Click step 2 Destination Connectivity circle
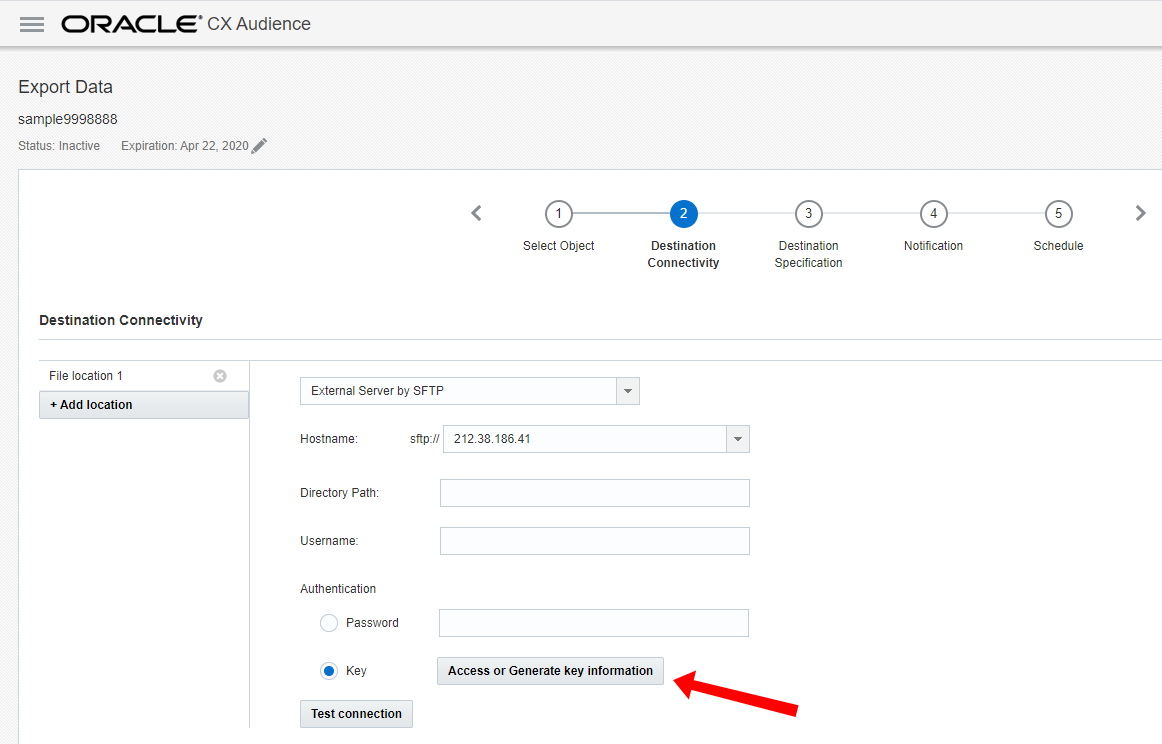Viewport: 1162px width, 744px height. [x=683, y=213]
